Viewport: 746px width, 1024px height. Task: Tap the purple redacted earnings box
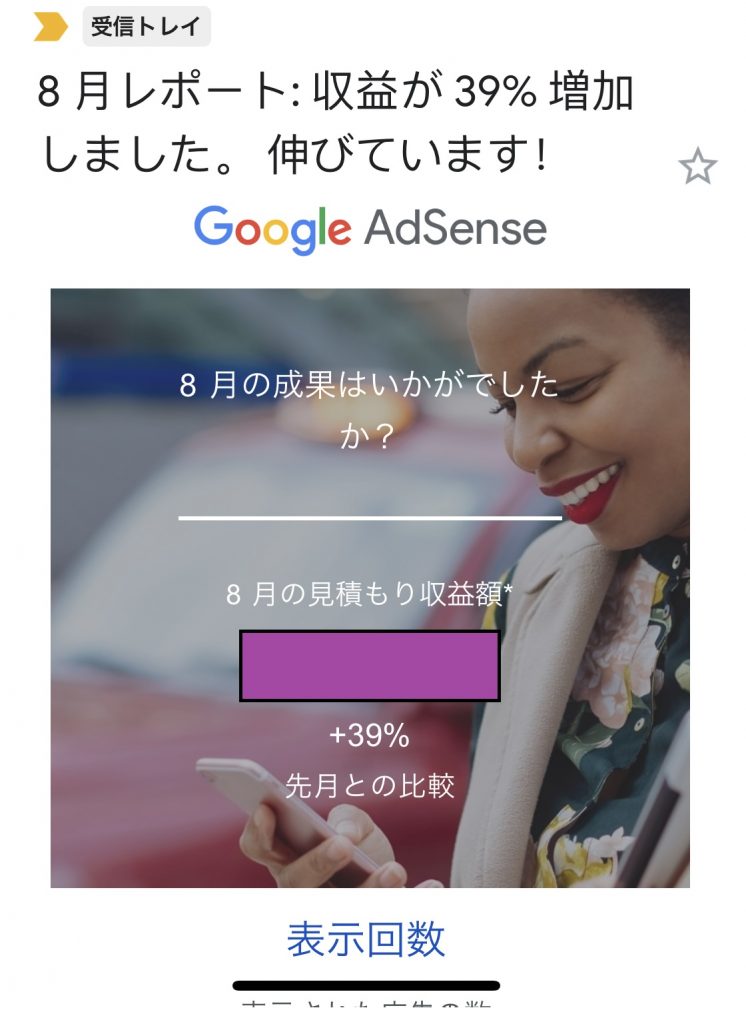point(370,665)
